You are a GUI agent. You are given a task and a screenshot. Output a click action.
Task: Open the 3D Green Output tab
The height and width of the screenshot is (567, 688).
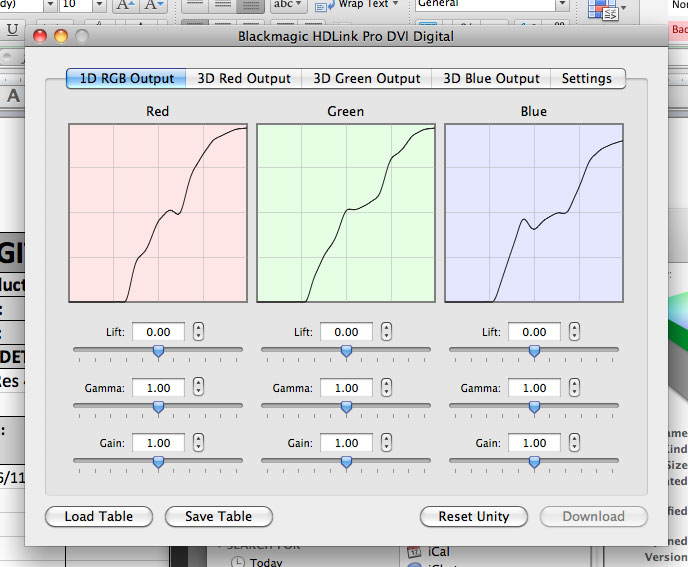click(366, 79)
